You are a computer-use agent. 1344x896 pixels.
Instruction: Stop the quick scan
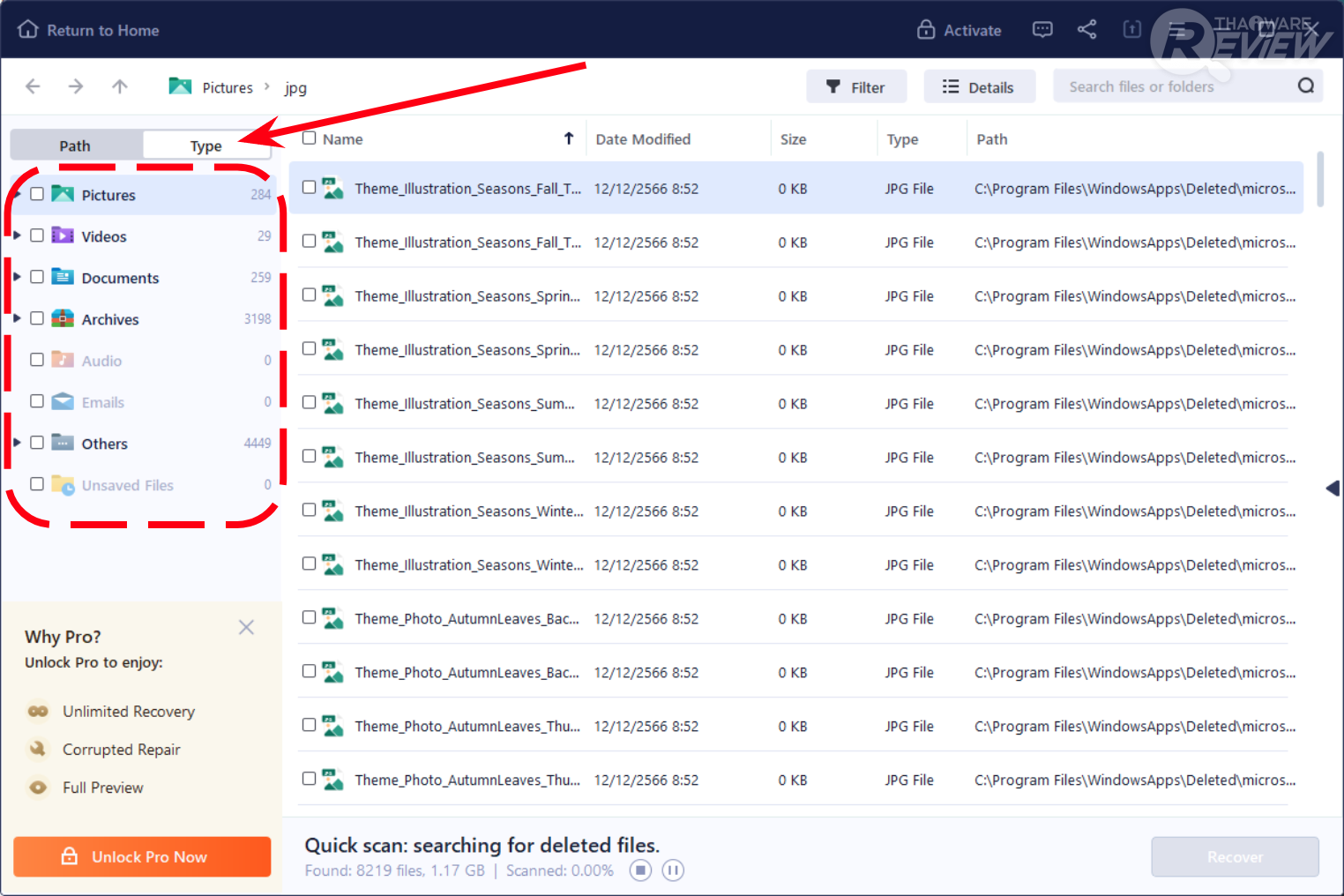(x=641, y=870)
